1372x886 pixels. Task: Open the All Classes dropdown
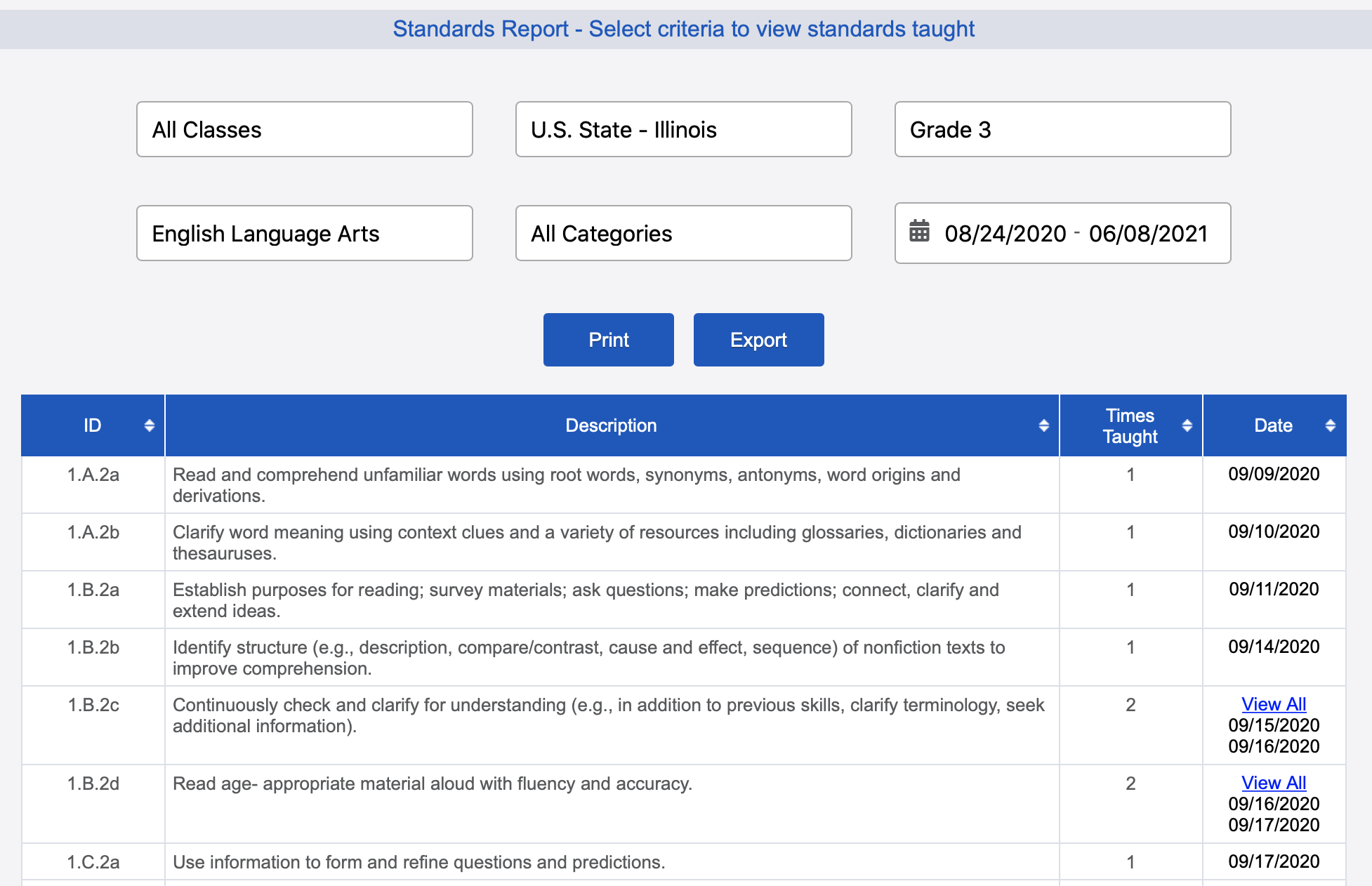304,129
